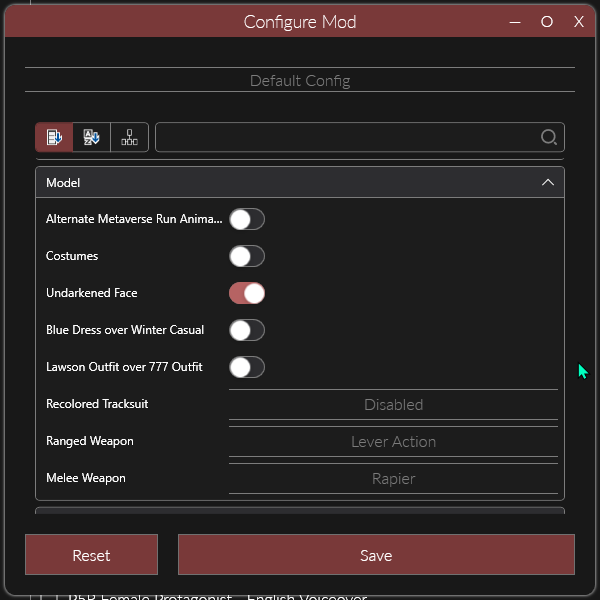Open the Melee Weapon dropdown
This screenshot has width=600, height=600.
pyautogui.click(x=393, y=479)
